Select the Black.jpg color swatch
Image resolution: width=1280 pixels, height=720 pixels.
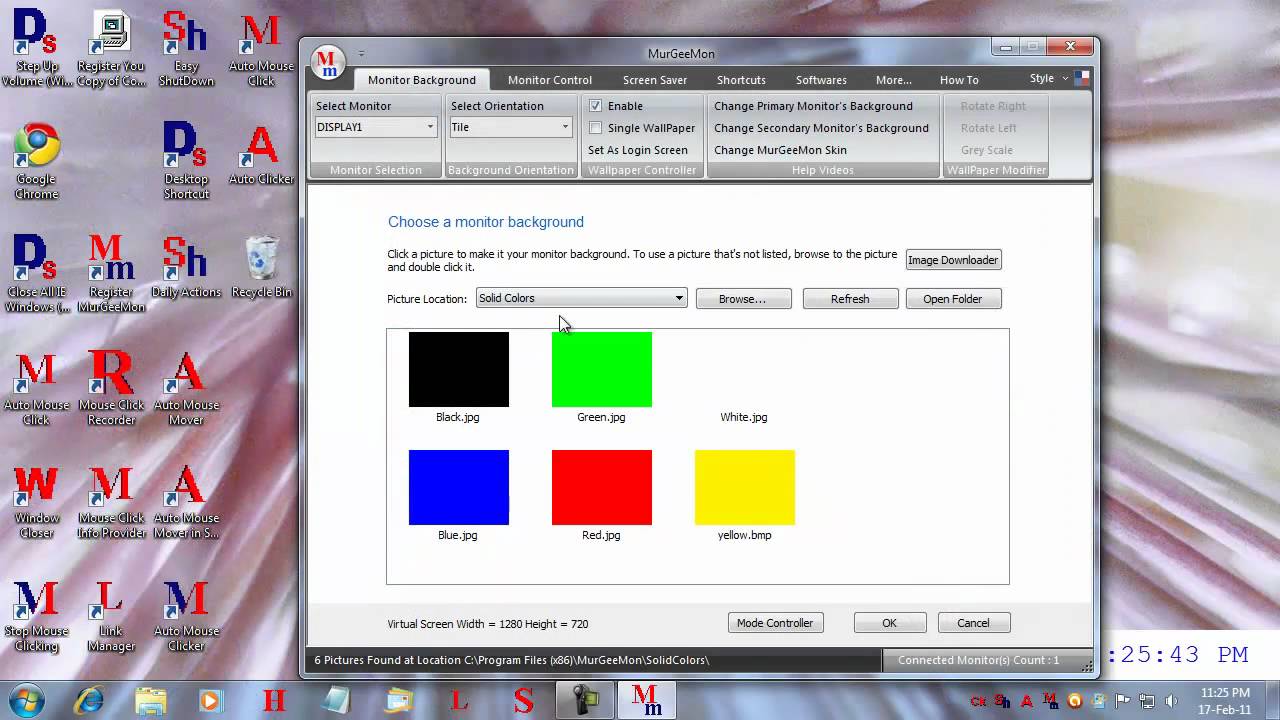click(x=458, y=369)
